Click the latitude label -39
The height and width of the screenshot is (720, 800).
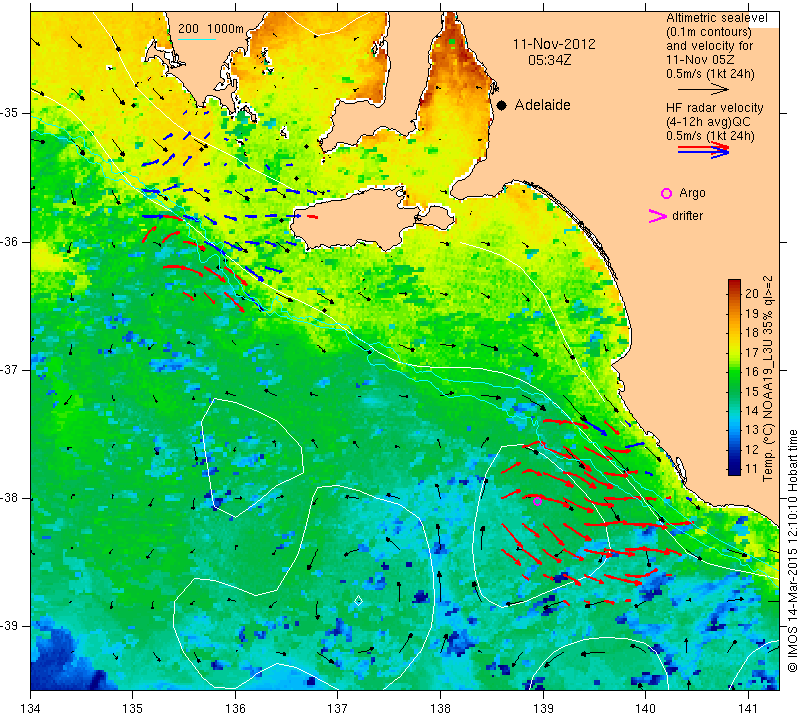[x=9, y=626]
